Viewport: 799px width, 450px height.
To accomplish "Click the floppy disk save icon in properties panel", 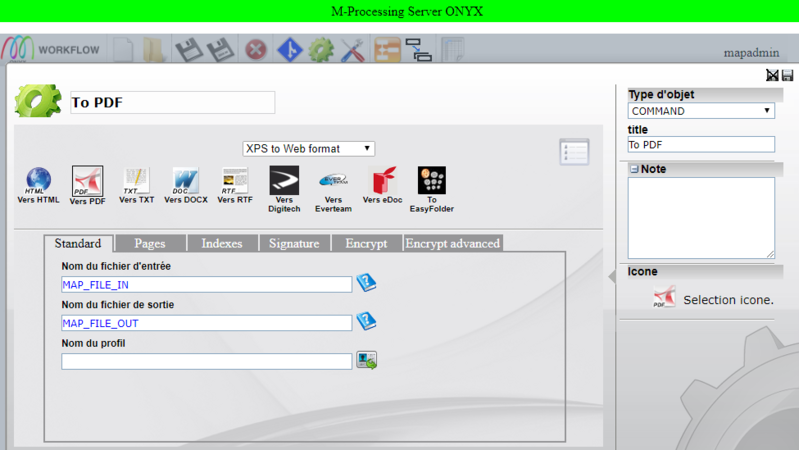I will click(787, 76).
